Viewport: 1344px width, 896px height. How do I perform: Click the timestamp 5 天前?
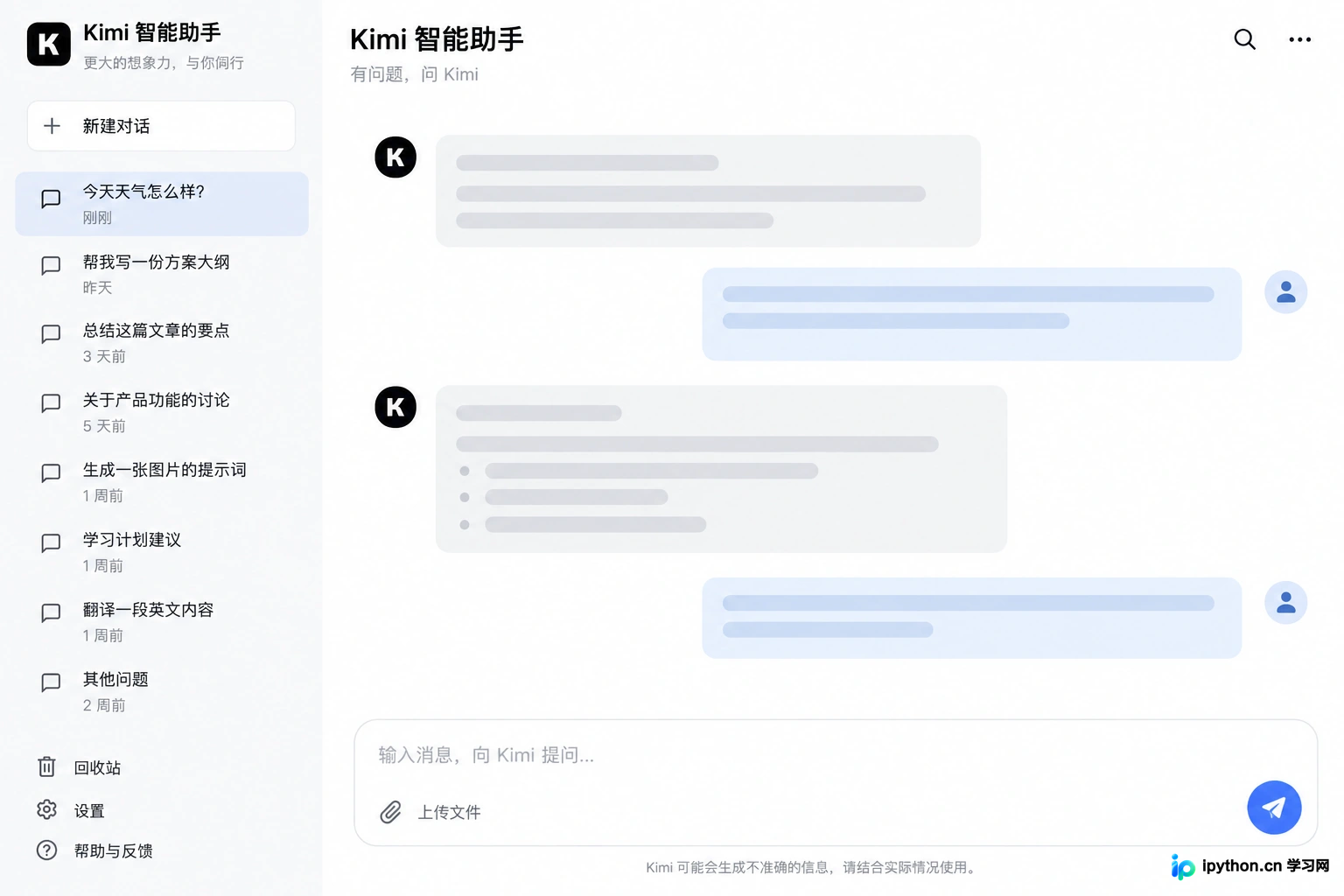point(104,426)
